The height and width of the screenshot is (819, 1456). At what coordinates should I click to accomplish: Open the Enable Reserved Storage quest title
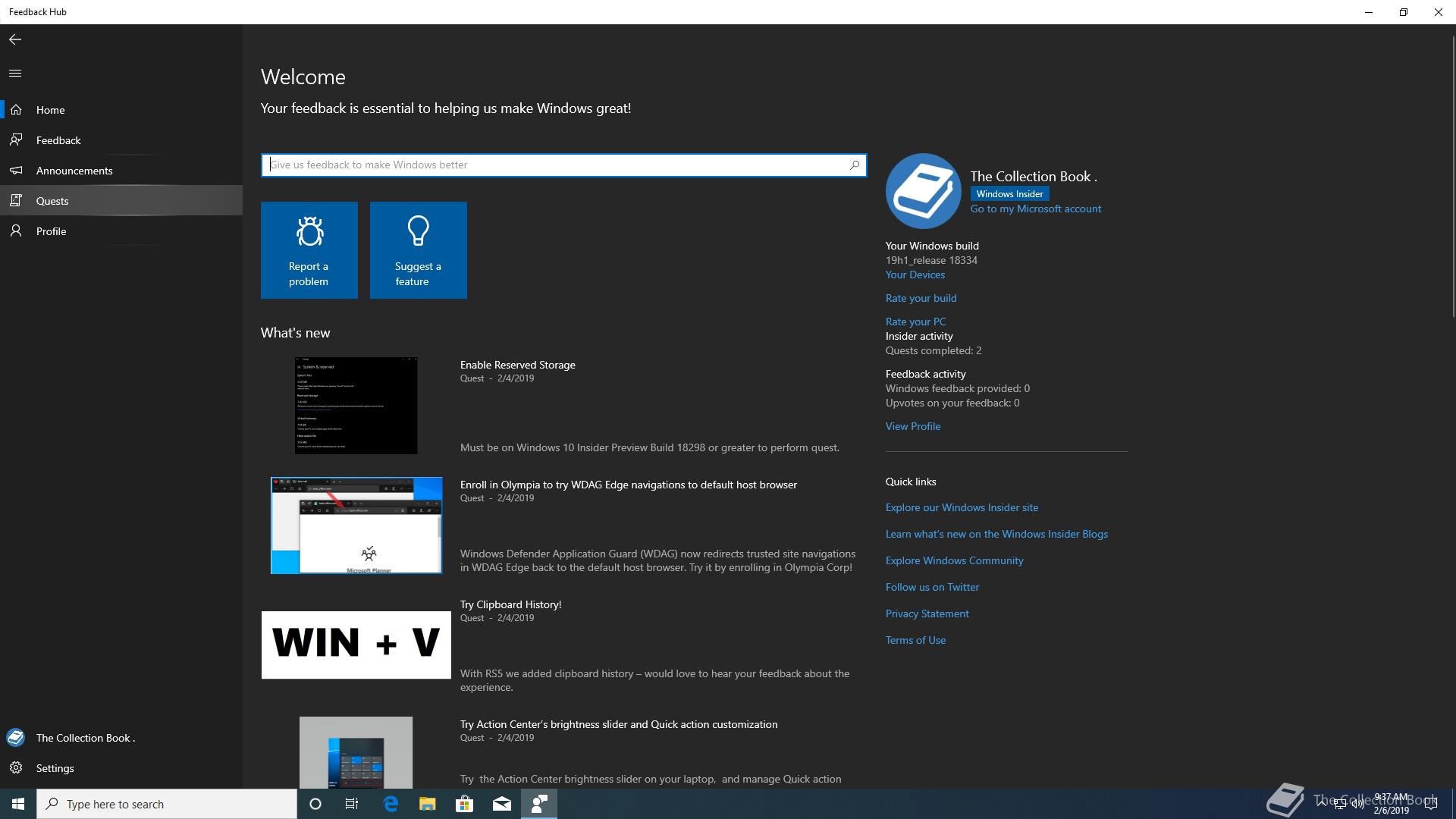point(518,365)
